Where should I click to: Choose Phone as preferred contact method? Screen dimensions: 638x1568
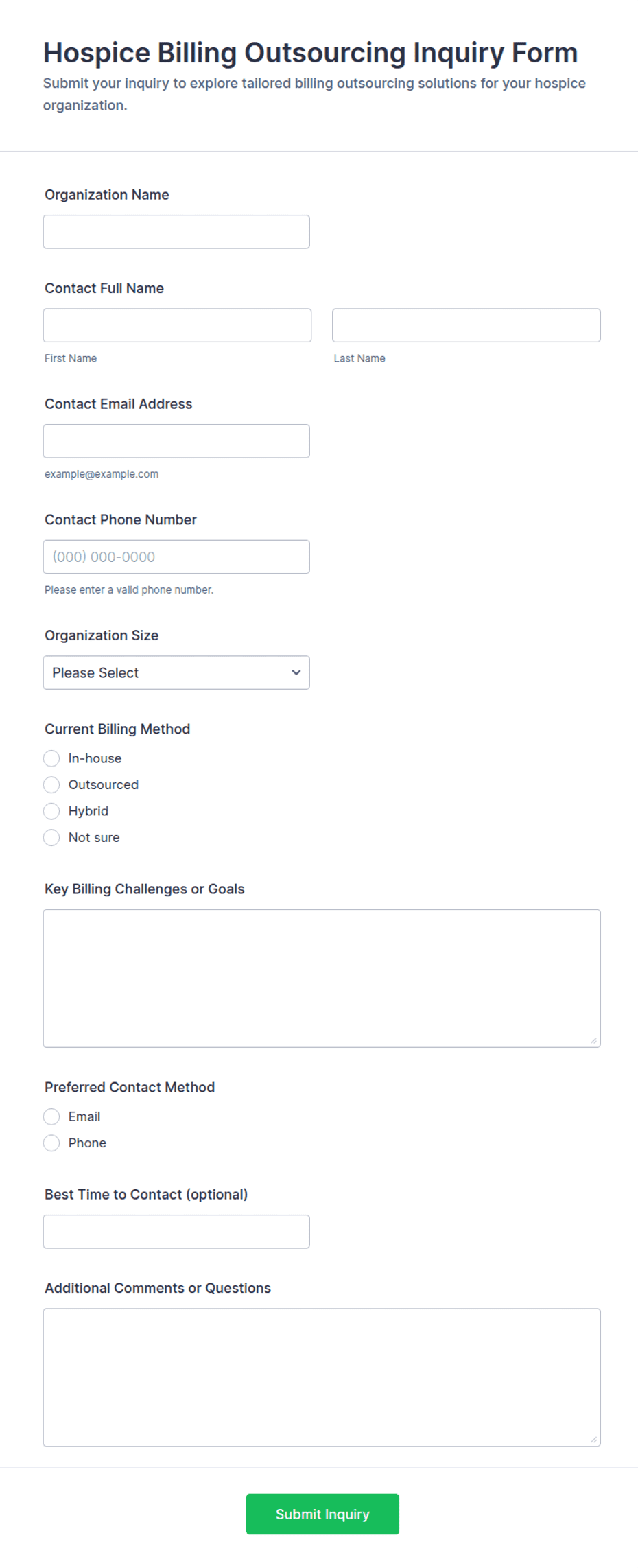pyautogui.click(x=51, y=1143)
